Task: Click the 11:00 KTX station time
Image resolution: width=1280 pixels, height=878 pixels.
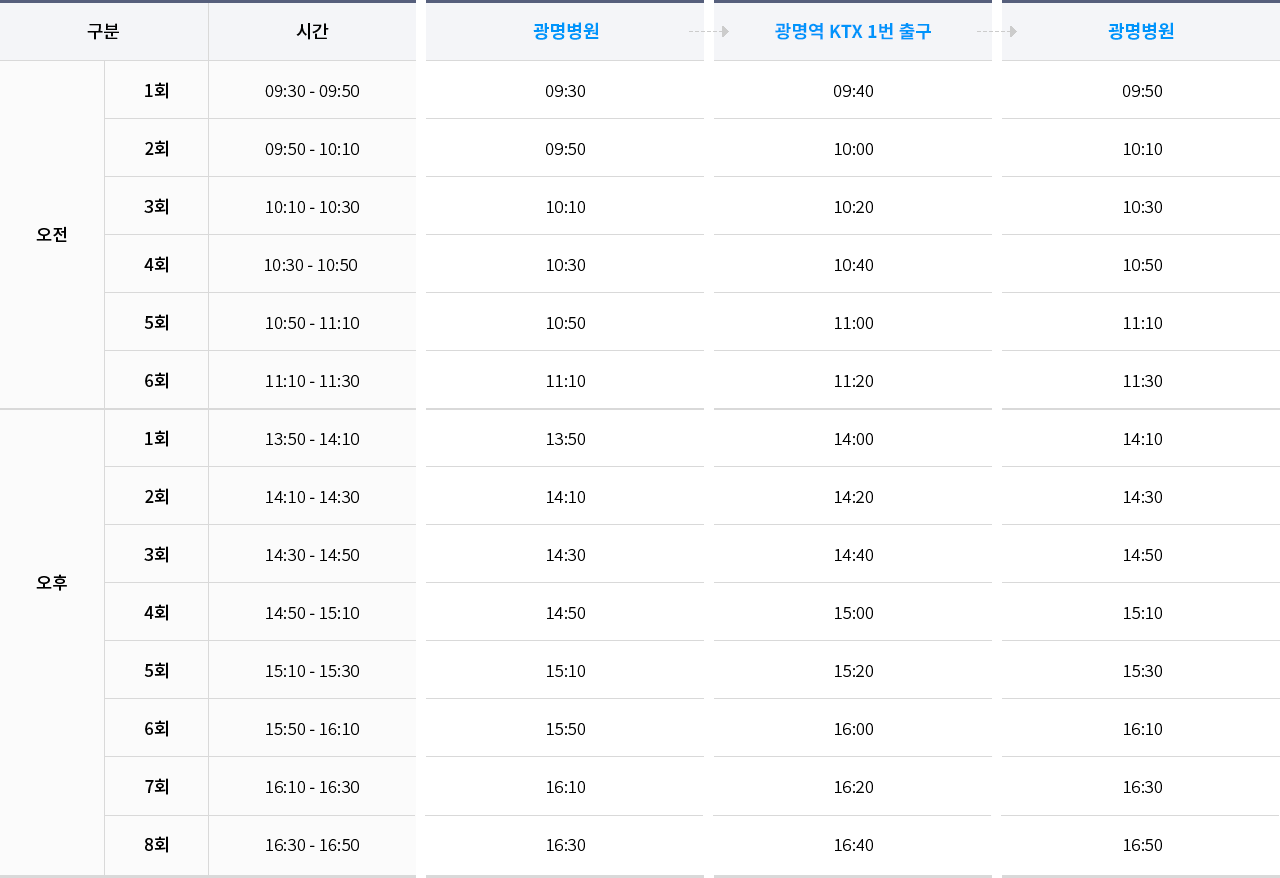Action: (x=853, y=323)
